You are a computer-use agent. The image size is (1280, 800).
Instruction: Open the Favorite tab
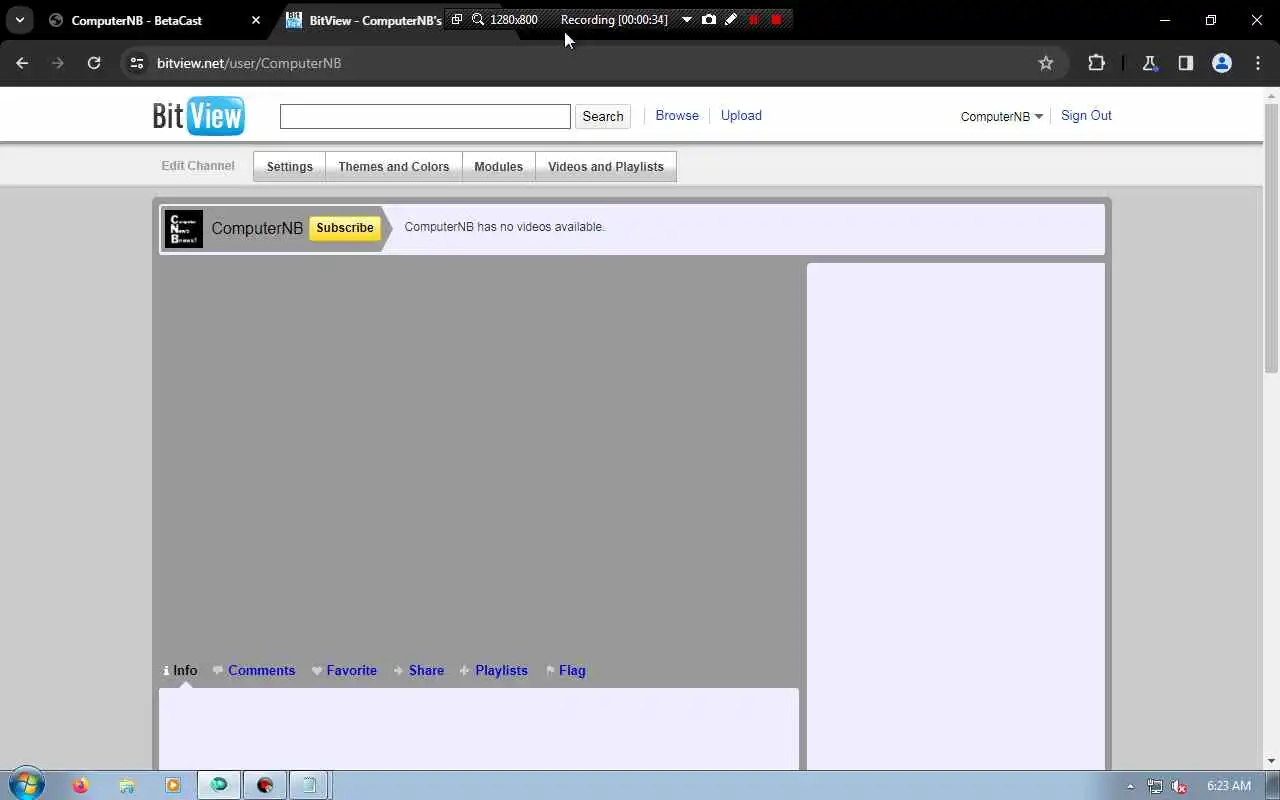coord(345,671)
